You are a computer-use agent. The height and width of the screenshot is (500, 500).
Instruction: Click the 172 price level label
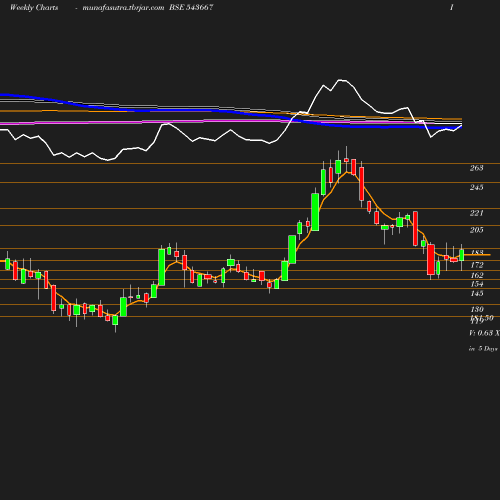pyautogui.click(x=476, y=265)
